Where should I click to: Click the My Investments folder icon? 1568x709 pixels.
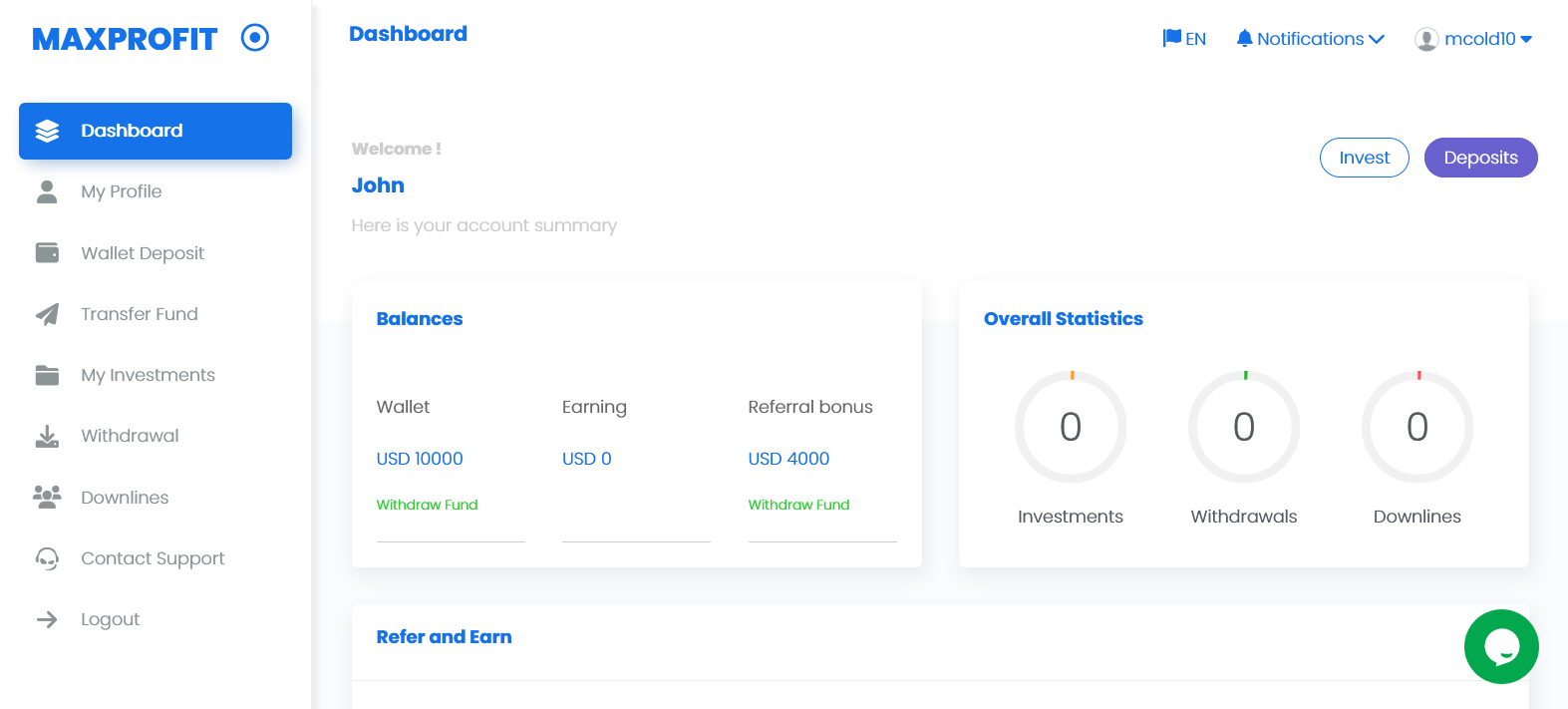click(x=47, y=375)
